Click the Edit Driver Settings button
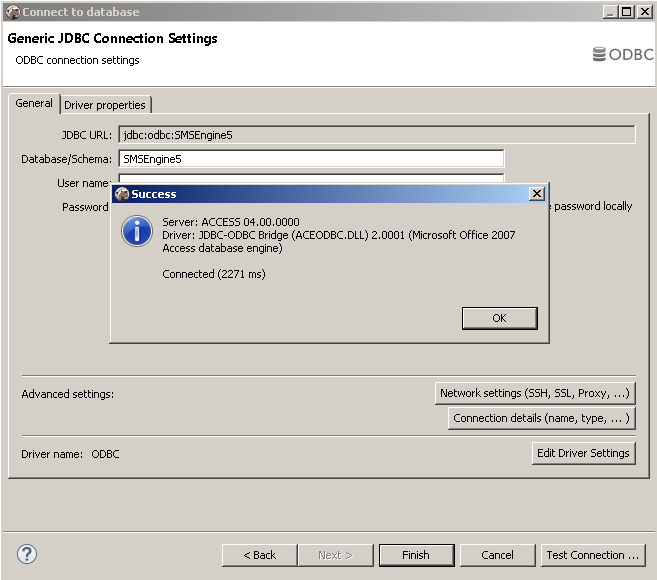657x580 pixels. click(584, 453)
